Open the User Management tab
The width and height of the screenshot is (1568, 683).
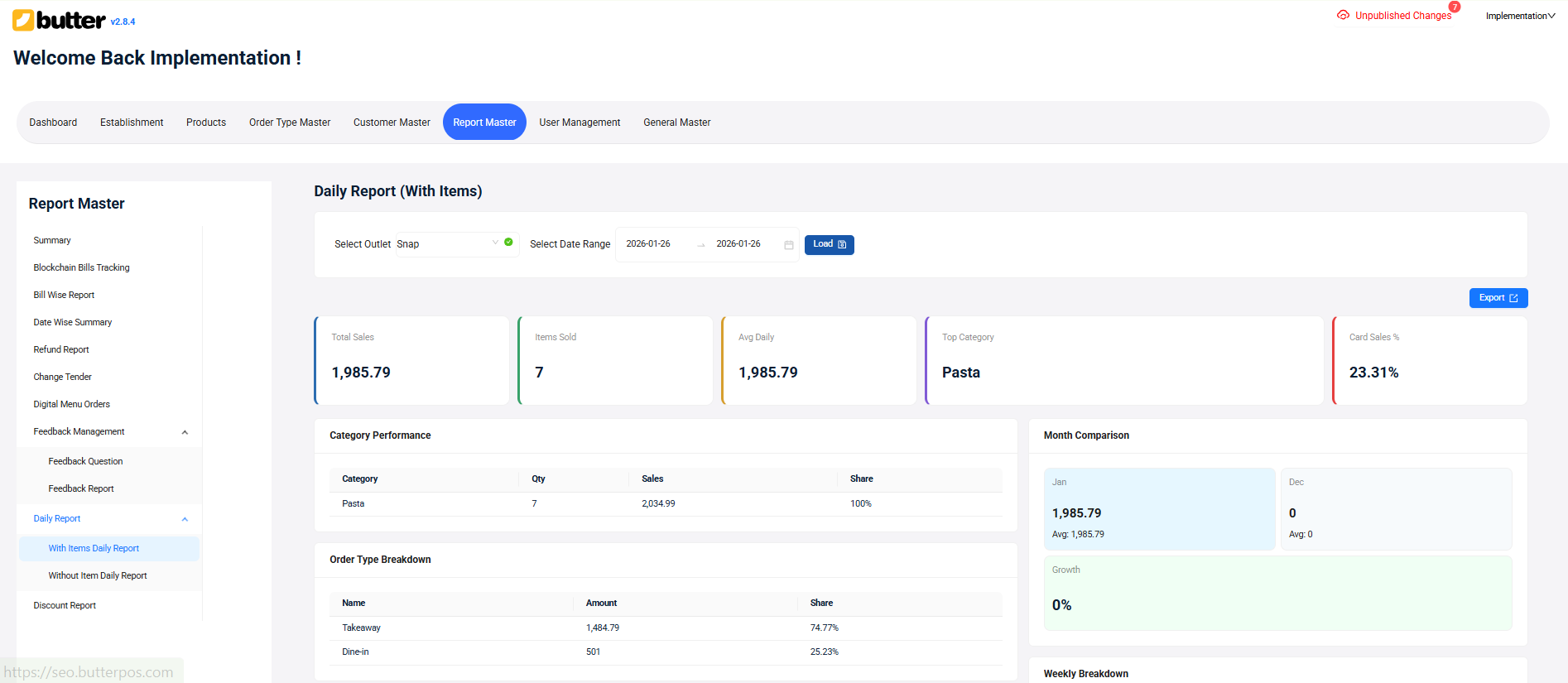tap(580, 123)
